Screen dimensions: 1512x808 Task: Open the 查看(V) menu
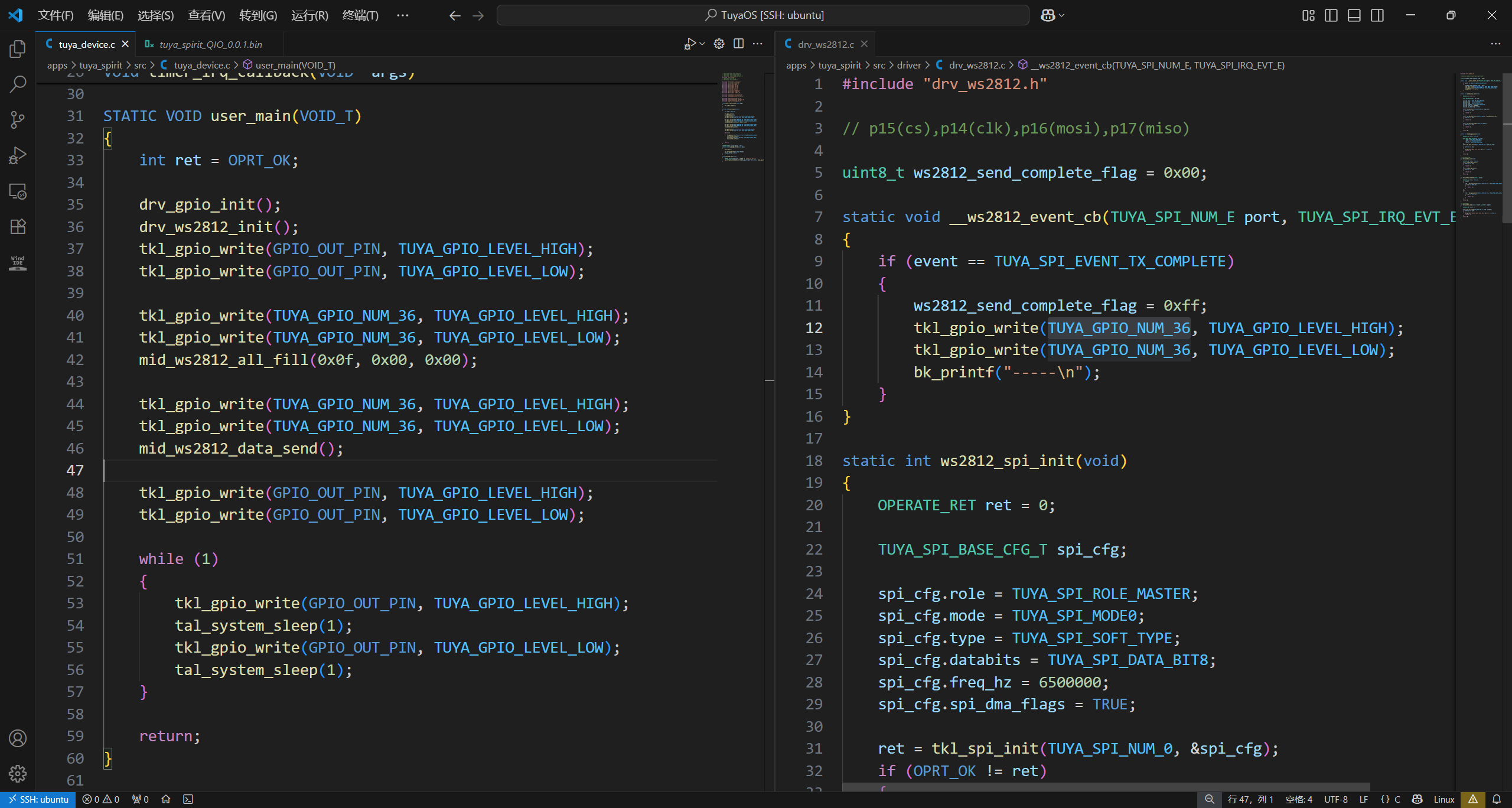tap(207, 16)
